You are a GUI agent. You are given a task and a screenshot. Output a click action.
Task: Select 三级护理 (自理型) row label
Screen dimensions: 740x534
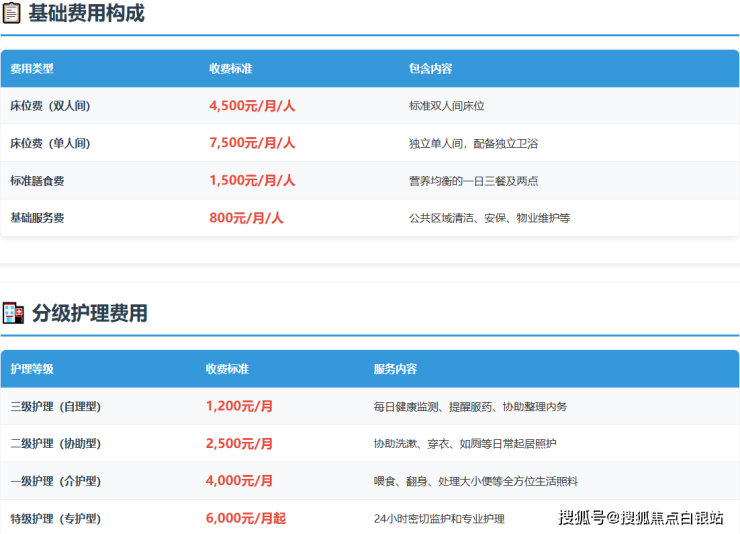(55, 406)
